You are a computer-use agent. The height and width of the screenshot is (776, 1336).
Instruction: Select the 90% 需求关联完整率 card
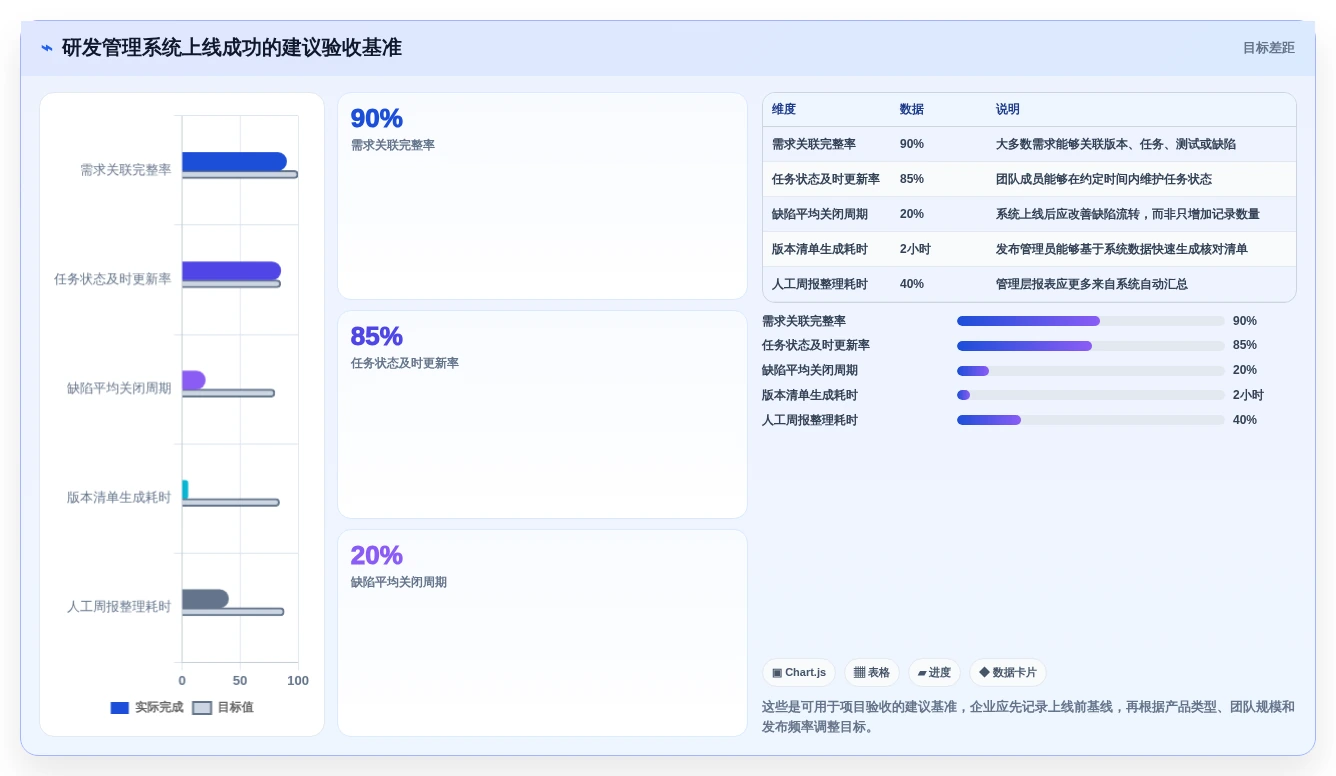[x=542, y=196]
